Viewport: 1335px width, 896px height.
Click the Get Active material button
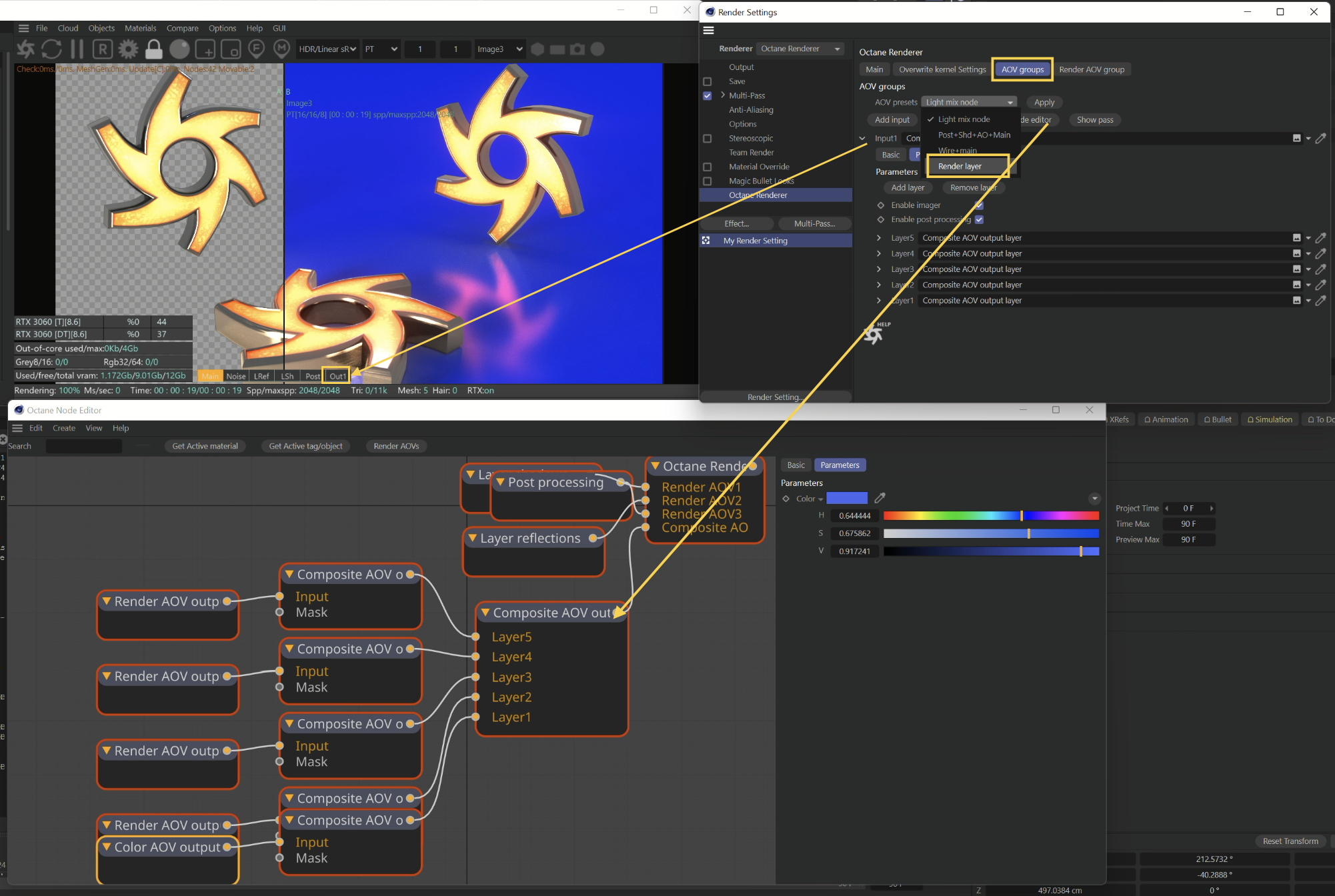tap(205, 446)
